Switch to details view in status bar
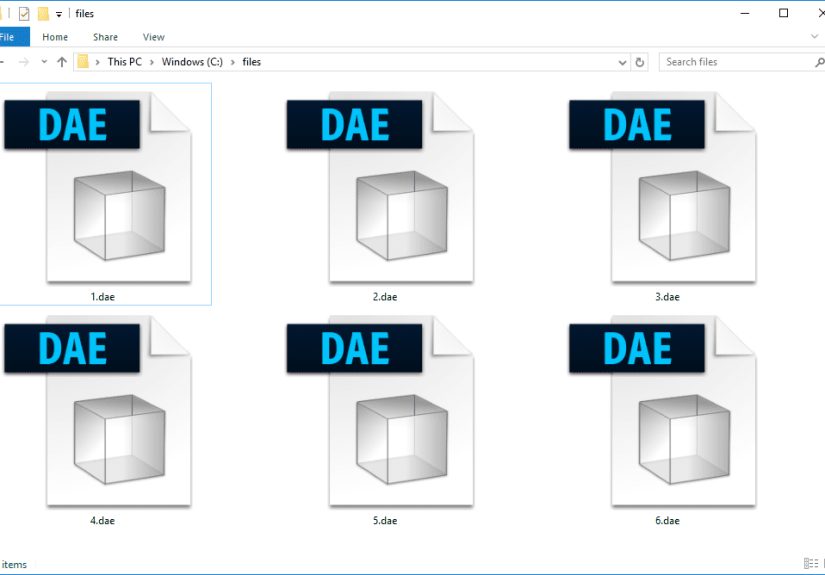The width and height of the screenshot is (825, 575). (811, 563)
